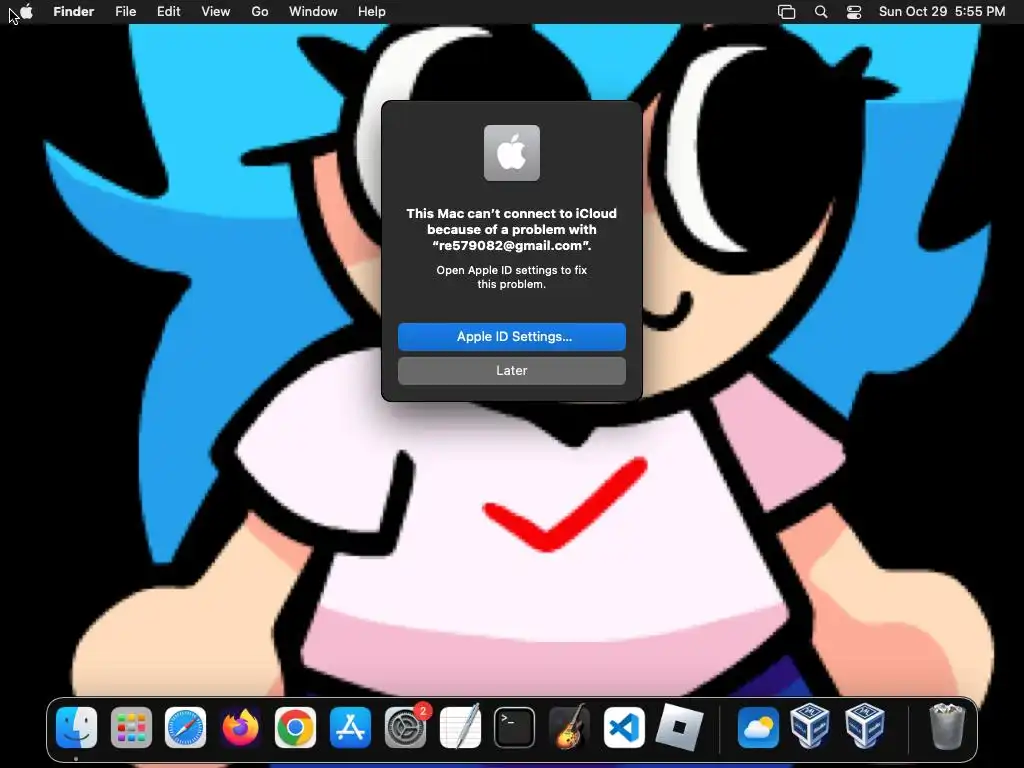
Task: Click the re579082@gmail.com text in dialog
Action: click(x=510, y=246)
